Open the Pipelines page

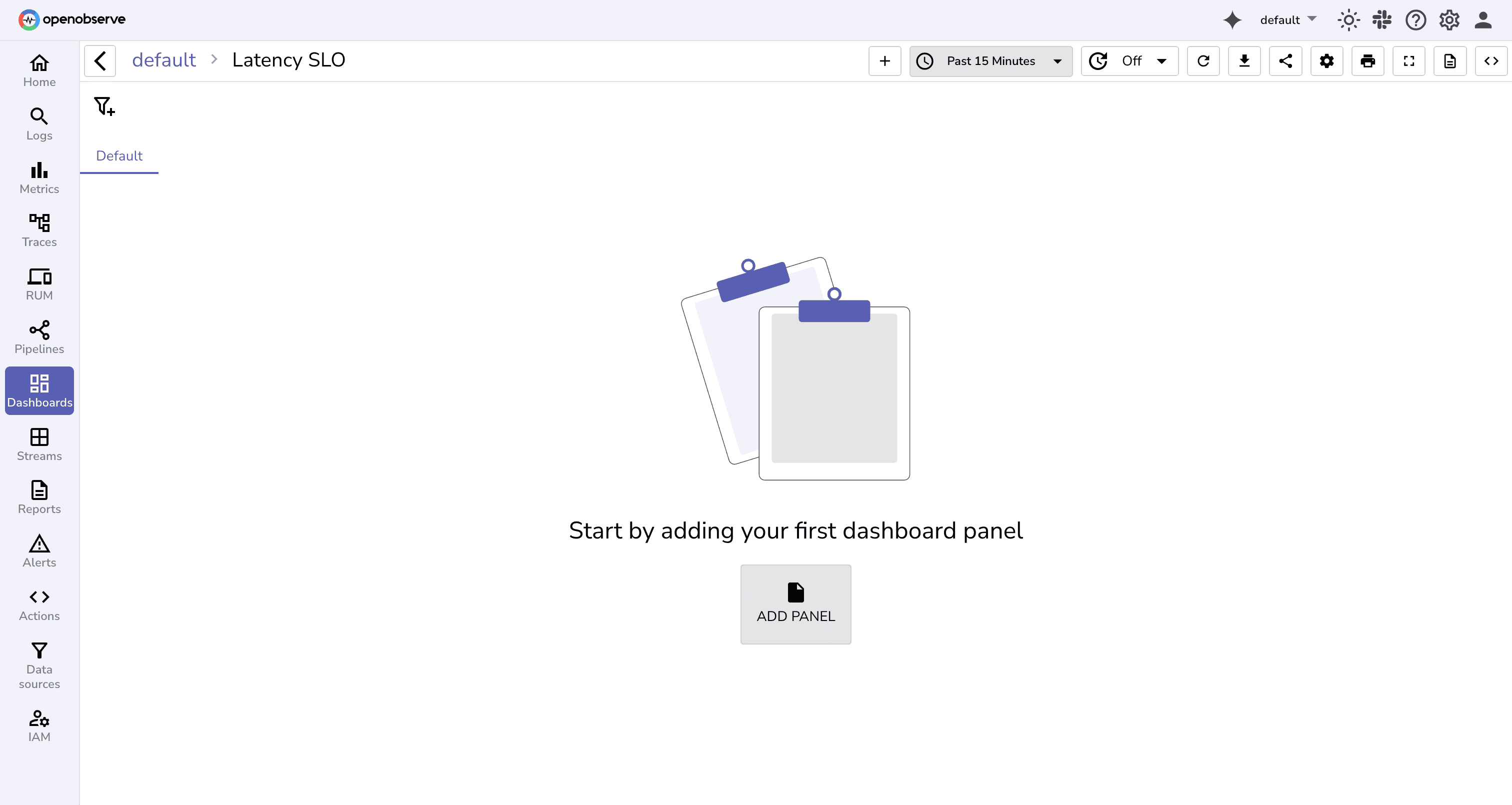point(38,337)
